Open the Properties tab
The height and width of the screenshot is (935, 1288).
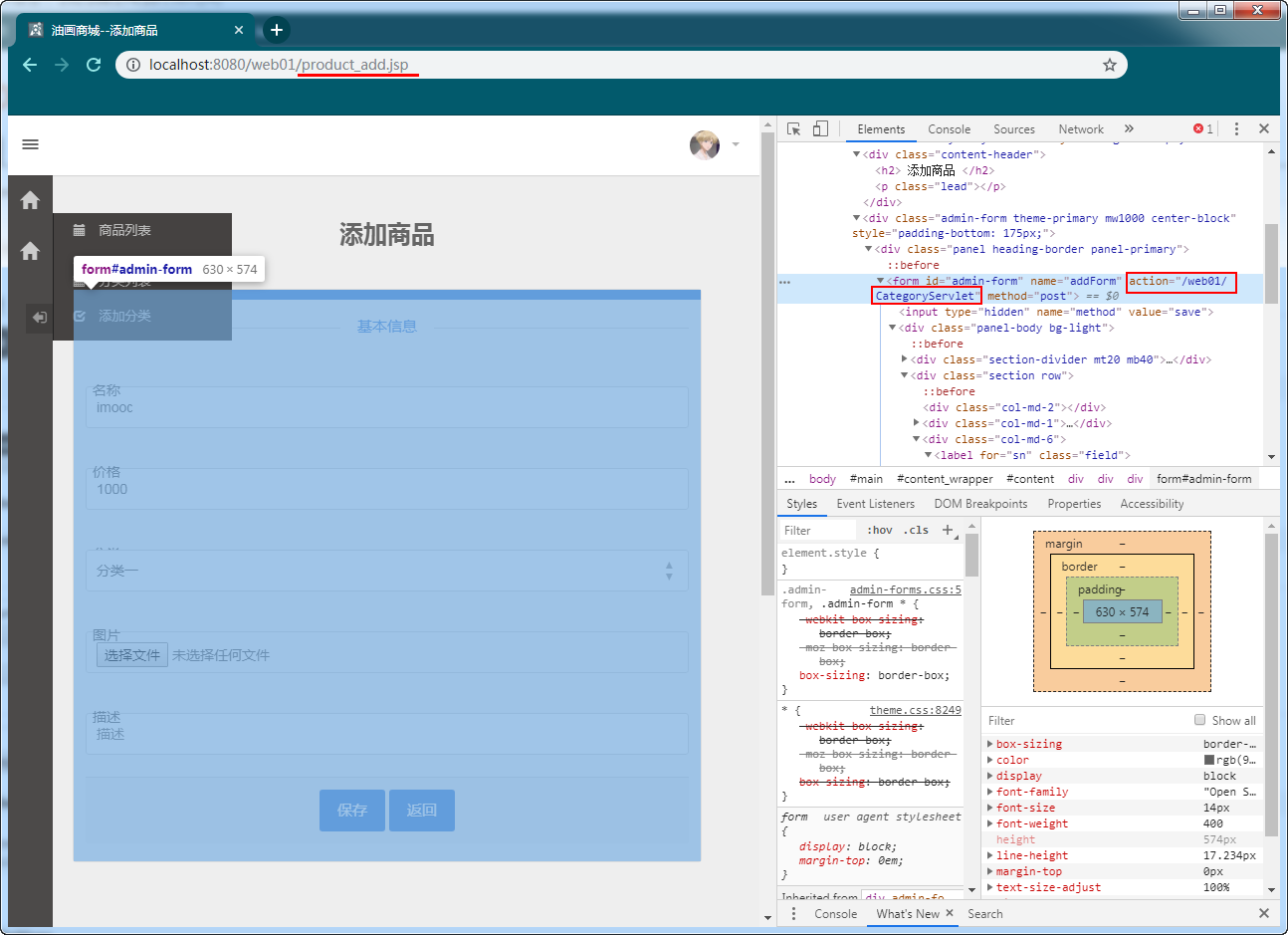tap(1074, 504)
